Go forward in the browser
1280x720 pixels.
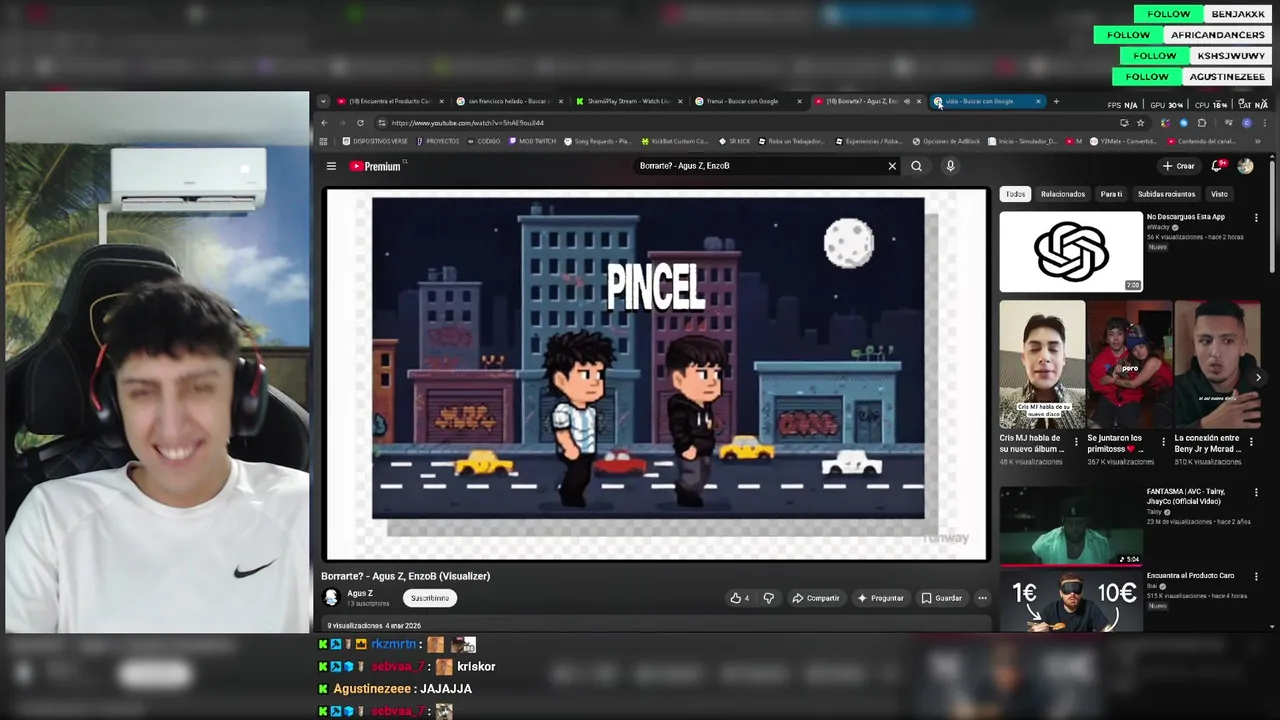pos(341,123)
